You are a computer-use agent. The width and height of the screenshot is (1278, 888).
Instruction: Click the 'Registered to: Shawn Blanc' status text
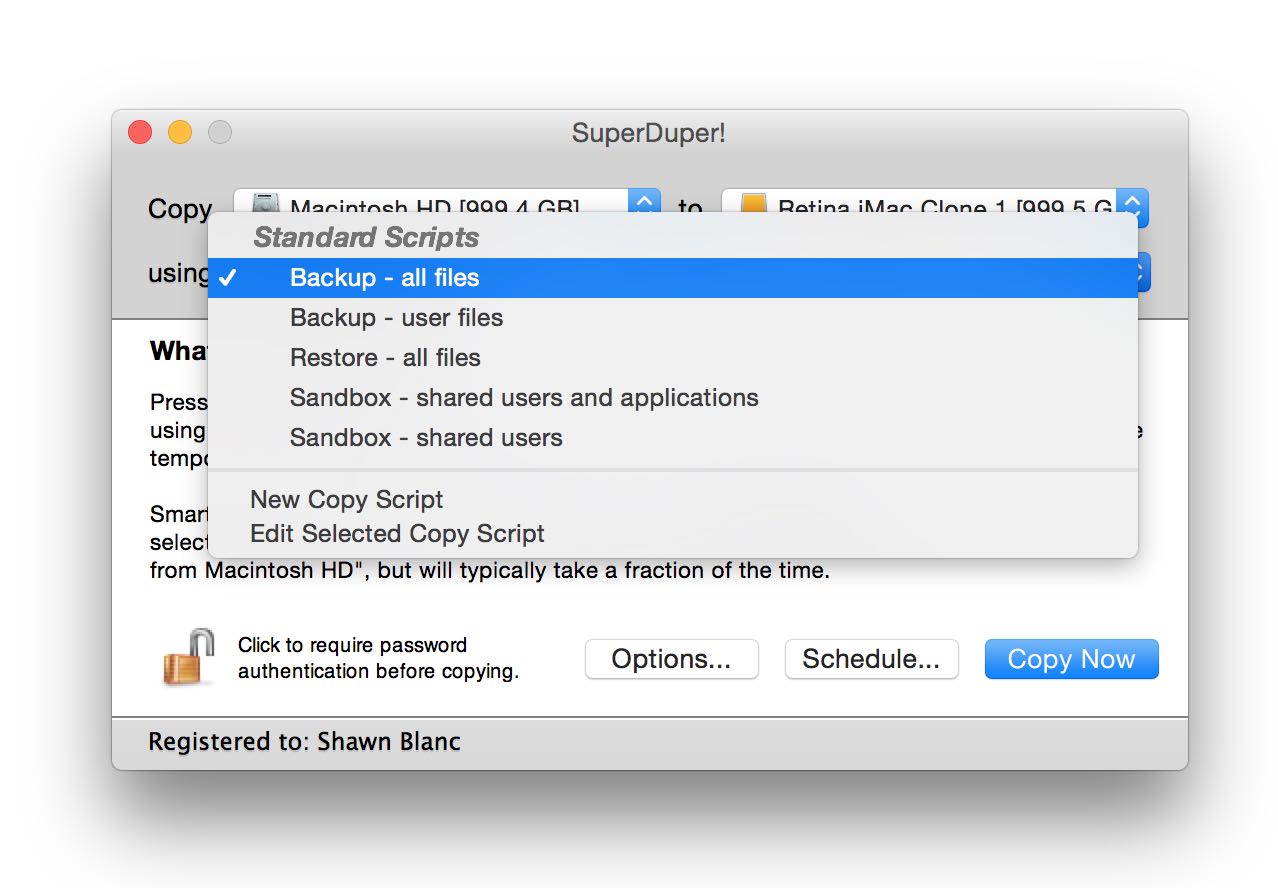[x=305, y=742]
